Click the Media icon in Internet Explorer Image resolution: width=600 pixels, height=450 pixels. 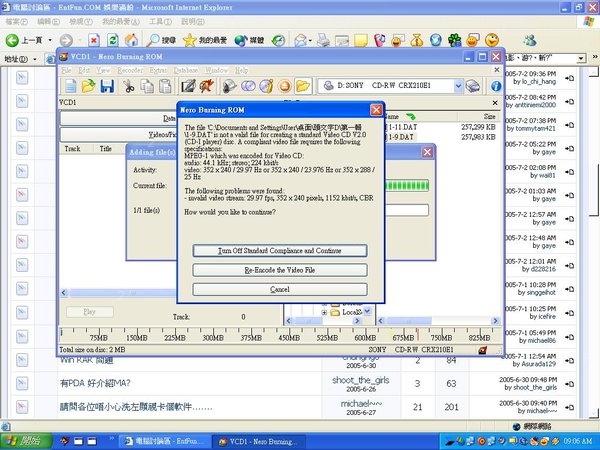(249, 40)
